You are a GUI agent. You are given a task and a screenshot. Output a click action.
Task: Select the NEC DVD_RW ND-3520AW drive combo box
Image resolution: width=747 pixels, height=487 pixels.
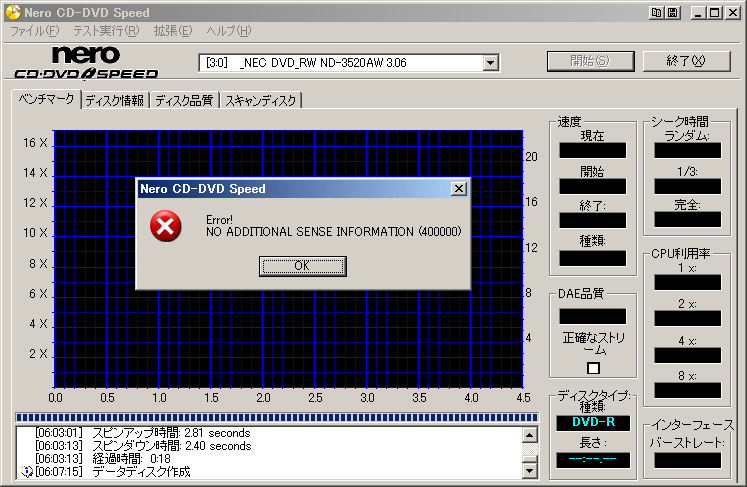point(340,63)
